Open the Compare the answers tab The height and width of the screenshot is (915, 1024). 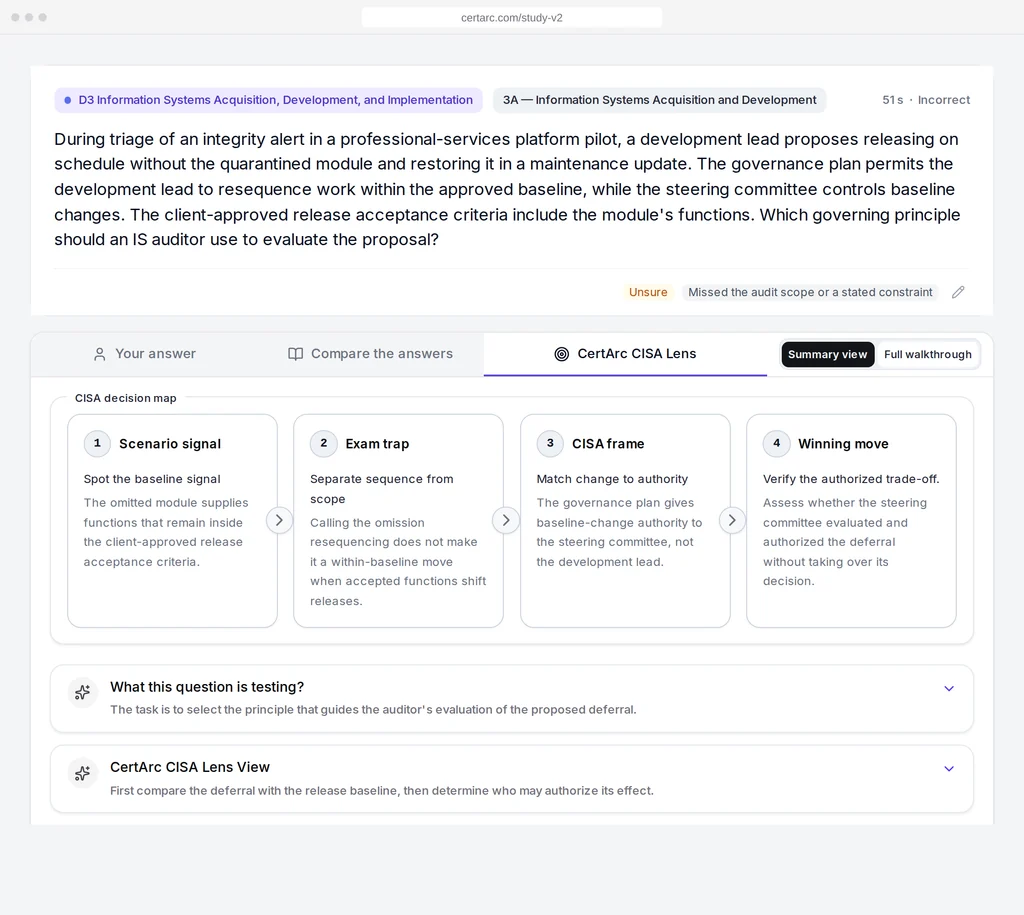tap(370, 354)
